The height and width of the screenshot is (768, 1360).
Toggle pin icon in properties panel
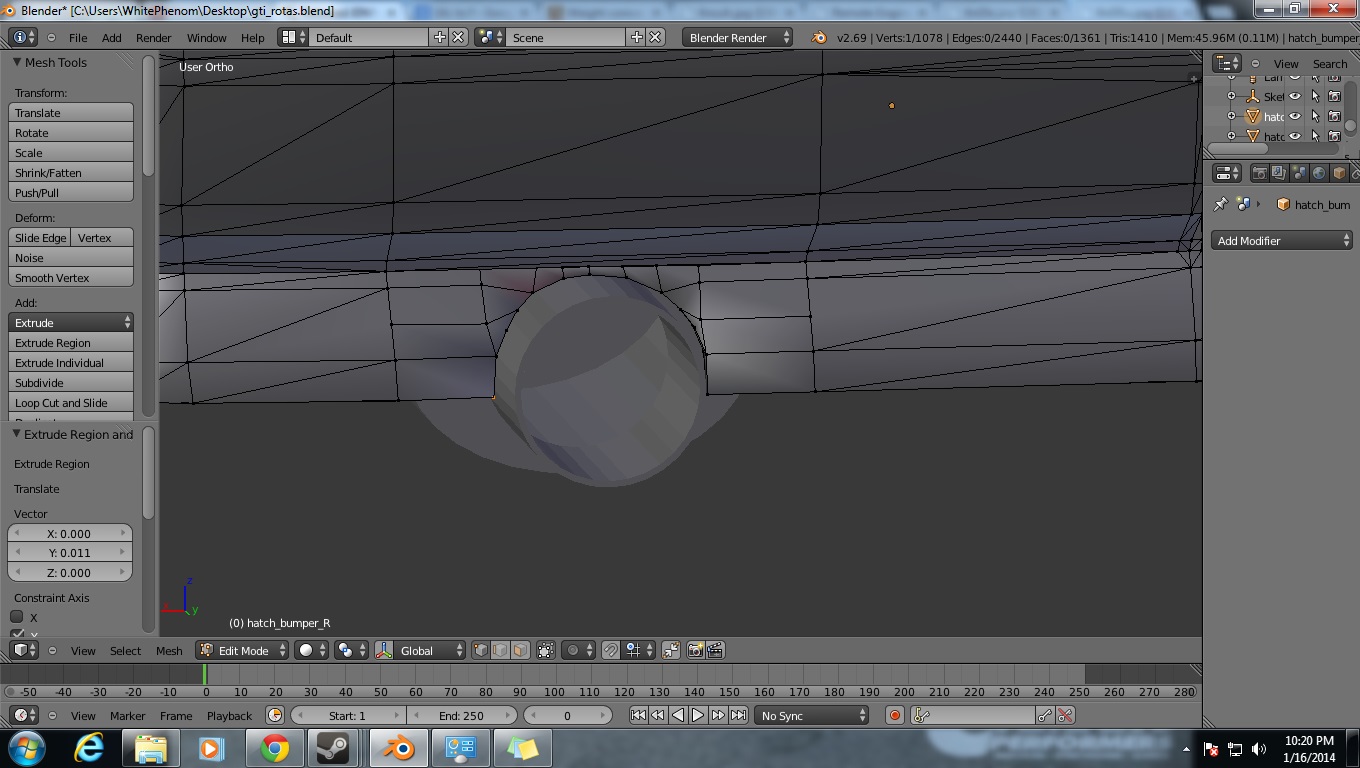click(x=1220, y=204)
